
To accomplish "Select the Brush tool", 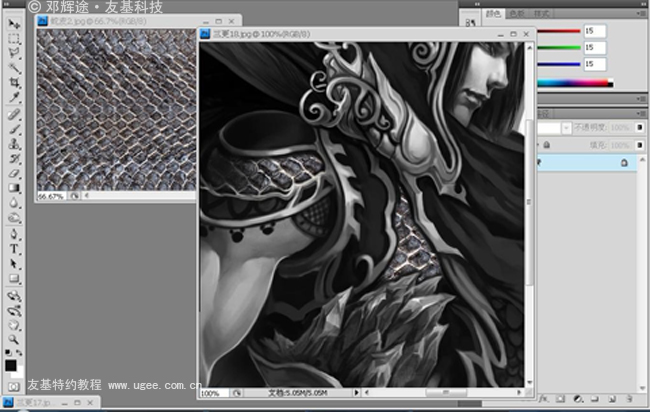I will [14, 129].
